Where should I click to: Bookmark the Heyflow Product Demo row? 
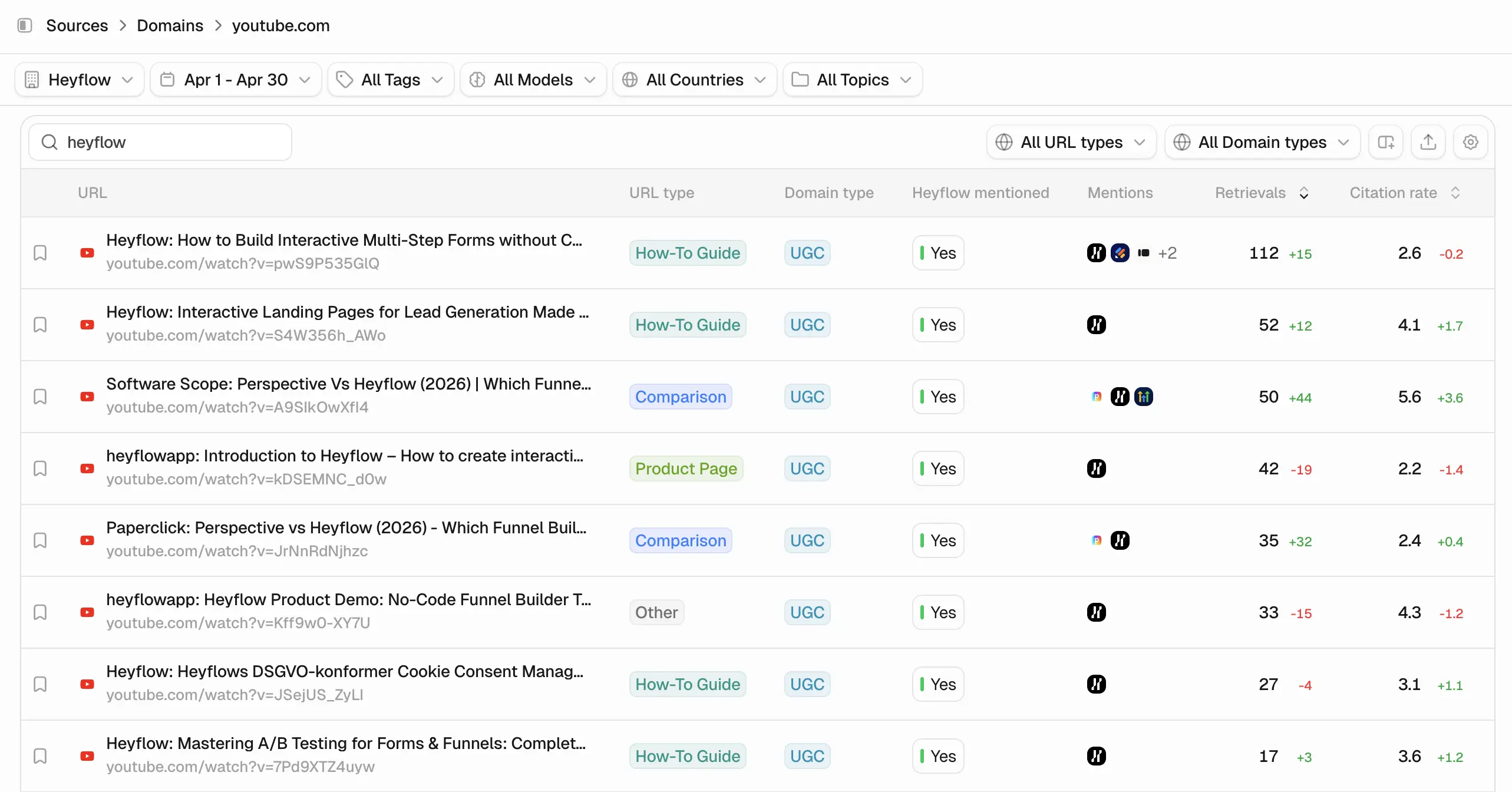[40, 612]
